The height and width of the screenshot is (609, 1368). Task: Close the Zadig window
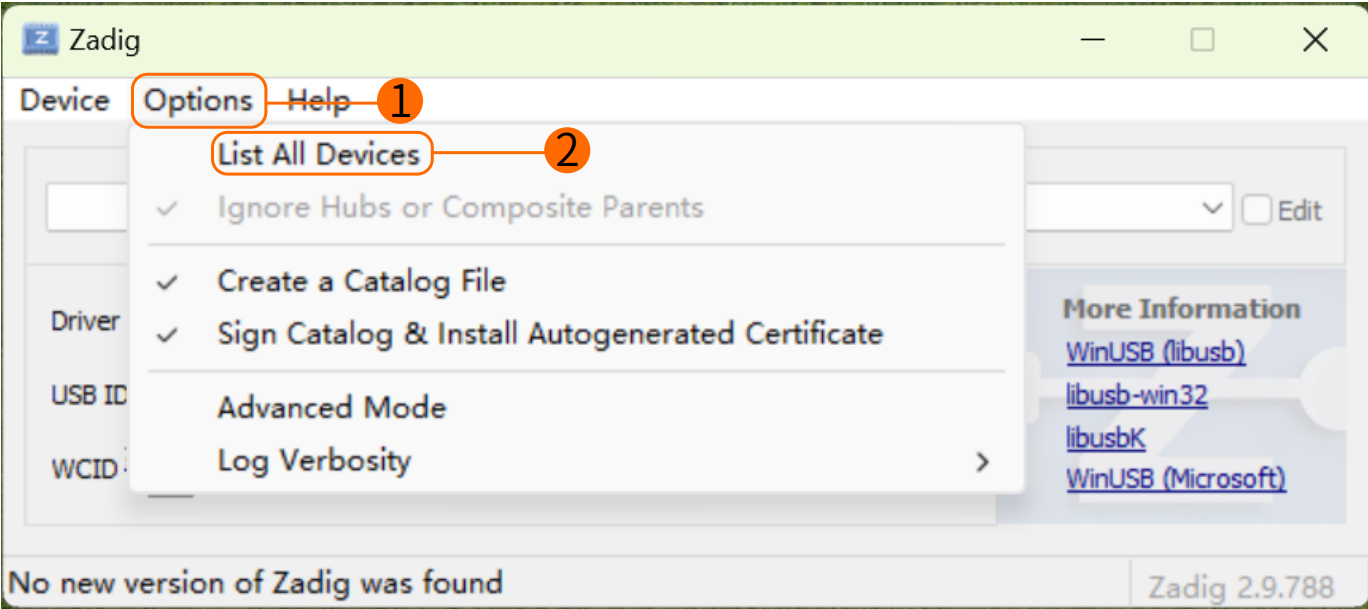pyautogui.click(x=1314, y=40)
